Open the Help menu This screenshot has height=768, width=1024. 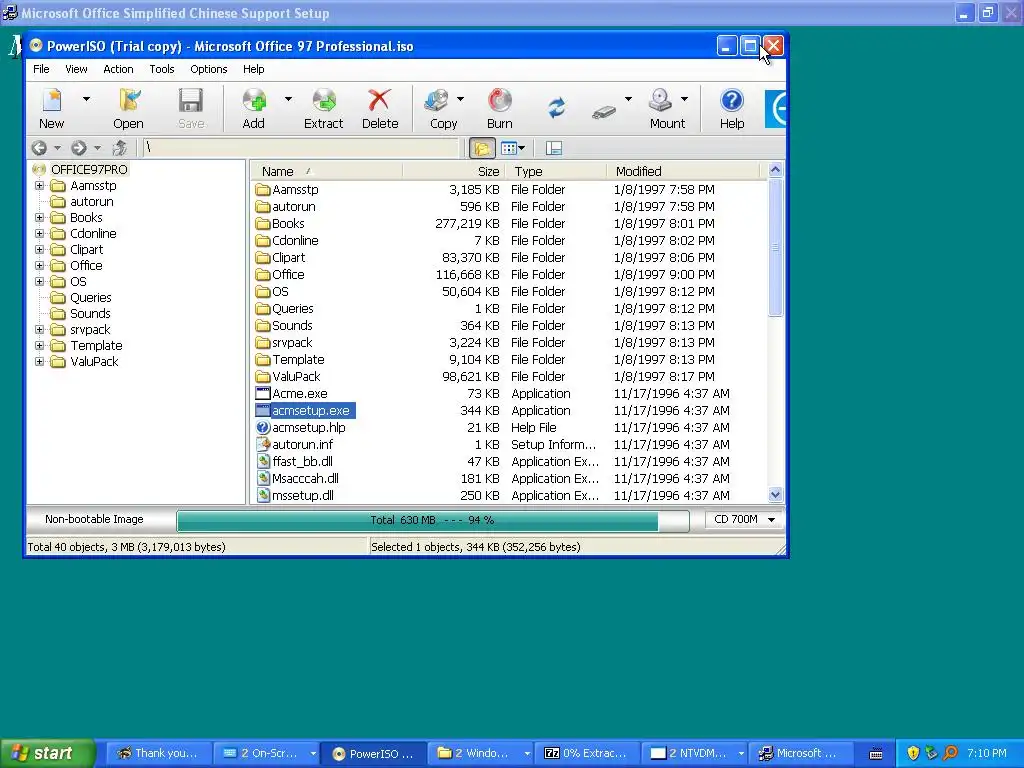click(253, 69)
